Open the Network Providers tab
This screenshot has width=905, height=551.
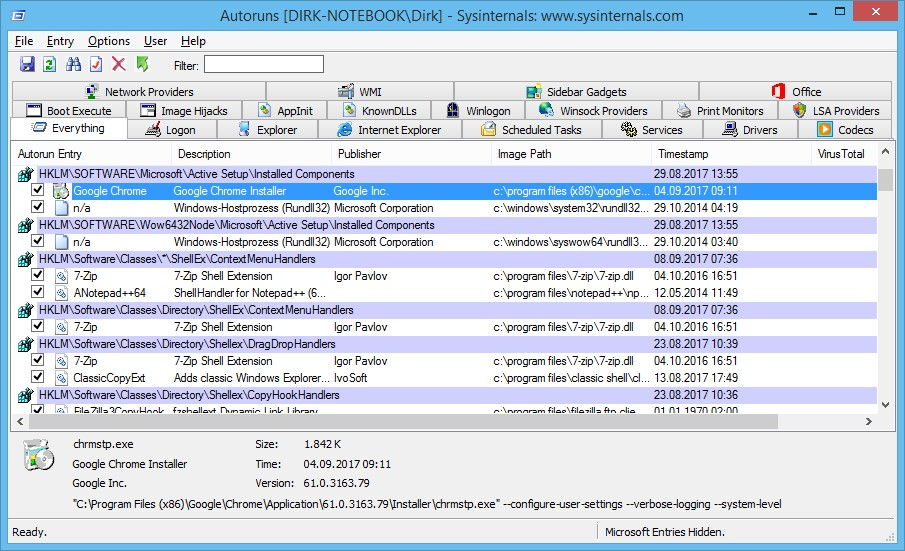point(139,92)
